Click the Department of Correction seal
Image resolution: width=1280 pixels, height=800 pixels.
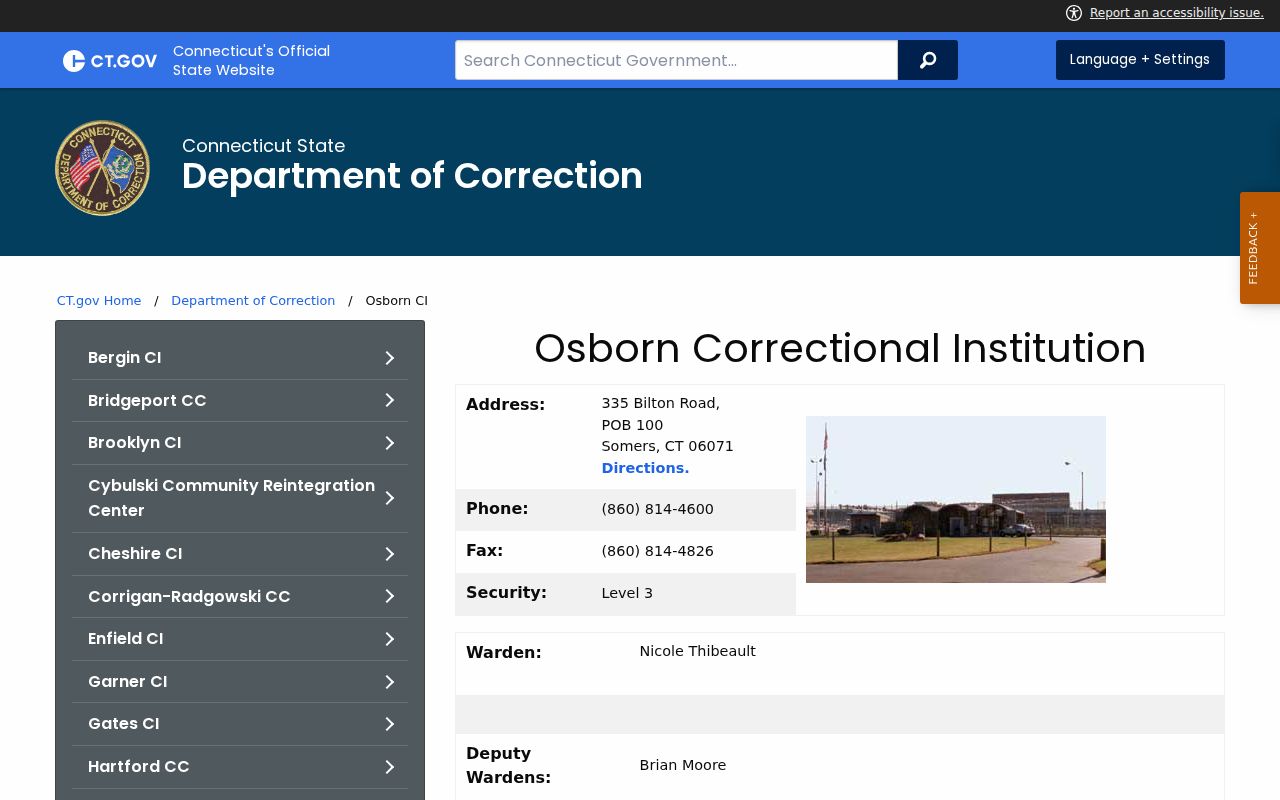click(103, 168)
